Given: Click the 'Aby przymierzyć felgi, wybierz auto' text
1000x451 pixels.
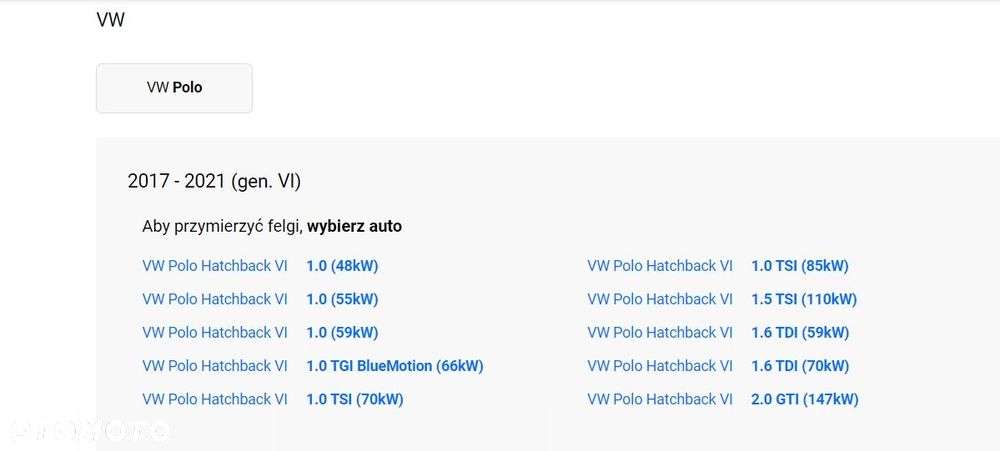Looking at the screenshot, I should click(x=272, y=226).
